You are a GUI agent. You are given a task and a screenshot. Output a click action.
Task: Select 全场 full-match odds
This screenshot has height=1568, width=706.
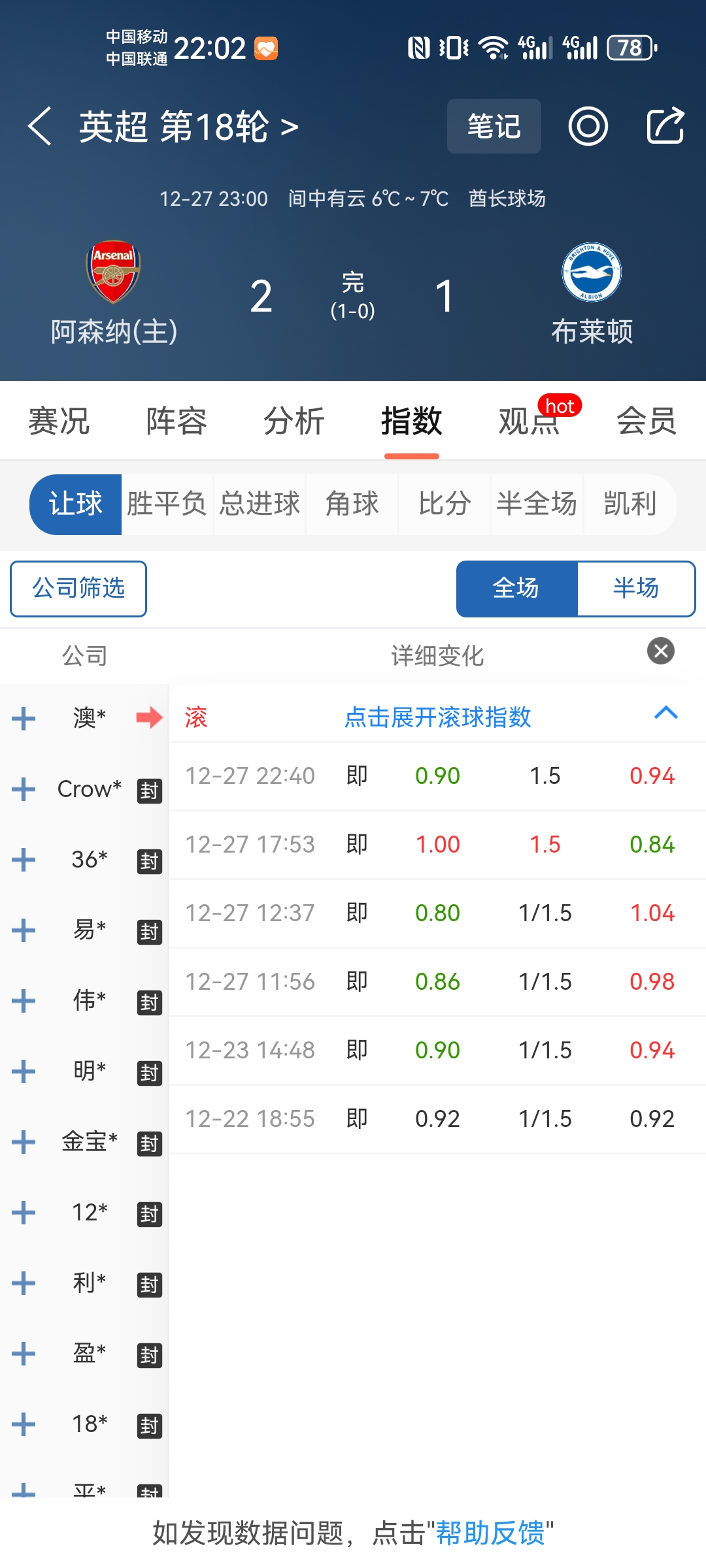pos(516,589)
